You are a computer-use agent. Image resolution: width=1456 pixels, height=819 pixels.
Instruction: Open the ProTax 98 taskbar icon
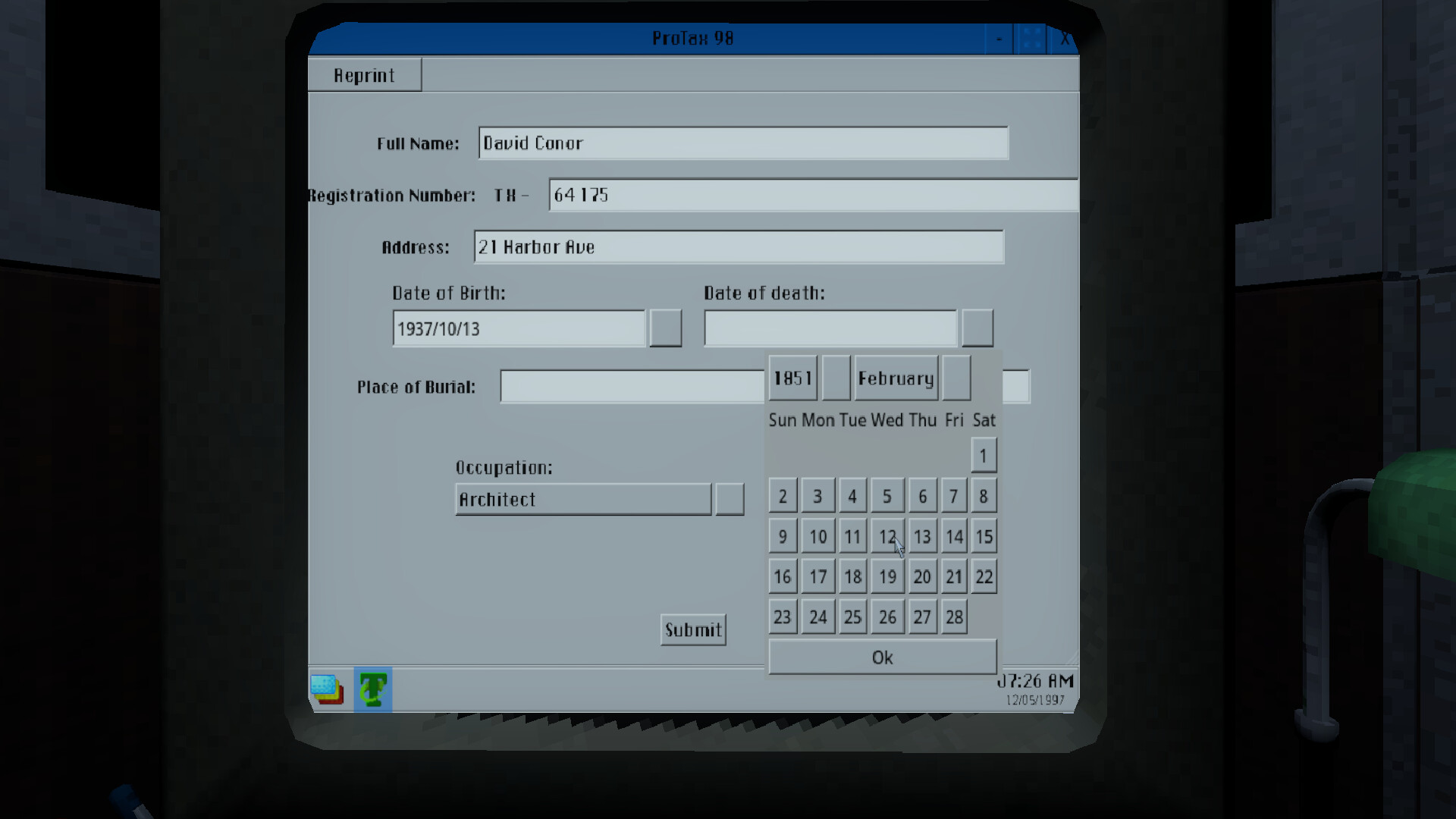373,691
